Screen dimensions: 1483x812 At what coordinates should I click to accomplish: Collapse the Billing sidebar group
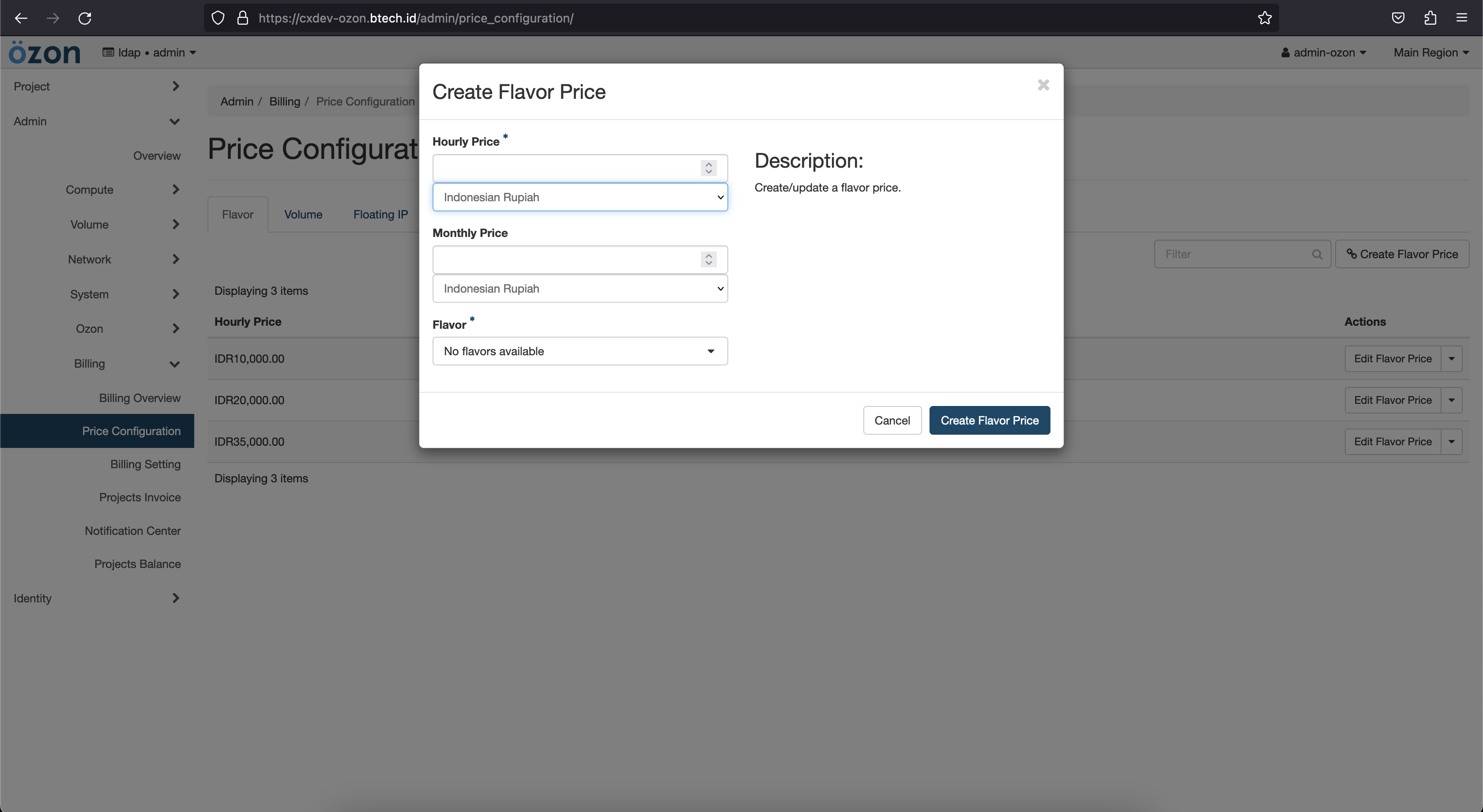click(x=97, y=364)
